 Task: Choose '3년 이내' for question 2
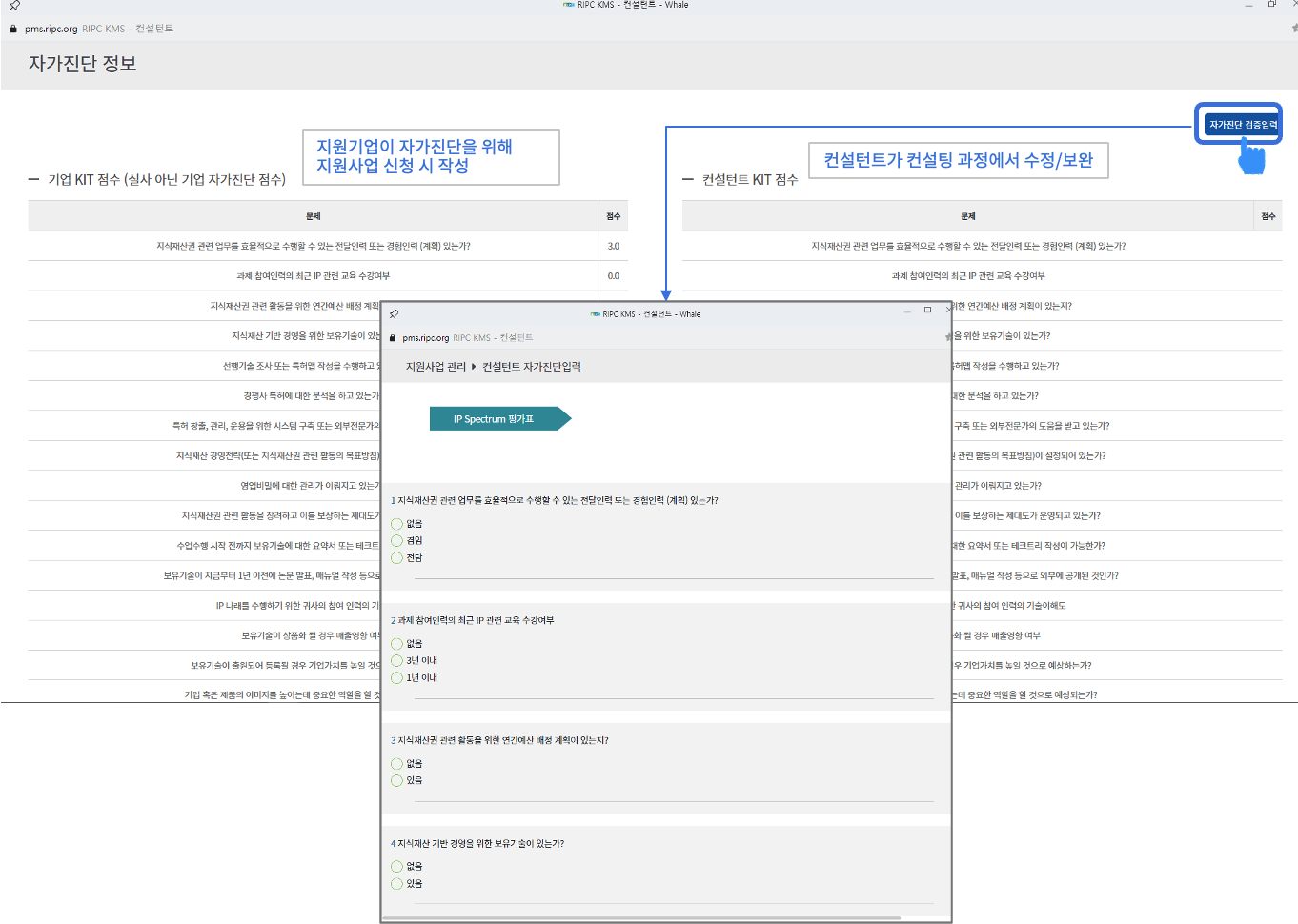click(x=397, y=661)
